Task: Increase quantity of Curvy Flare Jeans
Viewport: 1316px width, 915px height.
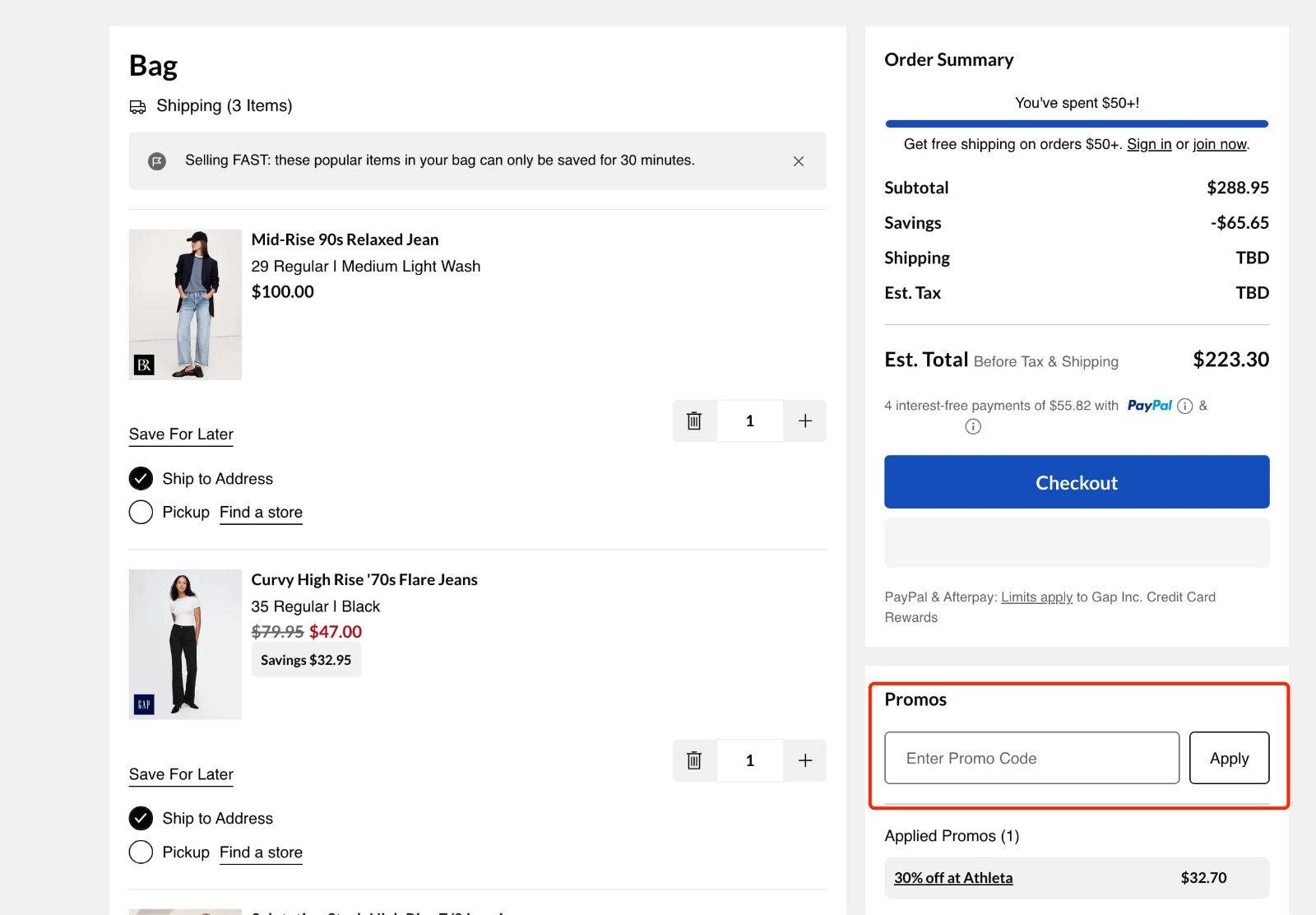Action: (x=804, y=760)
